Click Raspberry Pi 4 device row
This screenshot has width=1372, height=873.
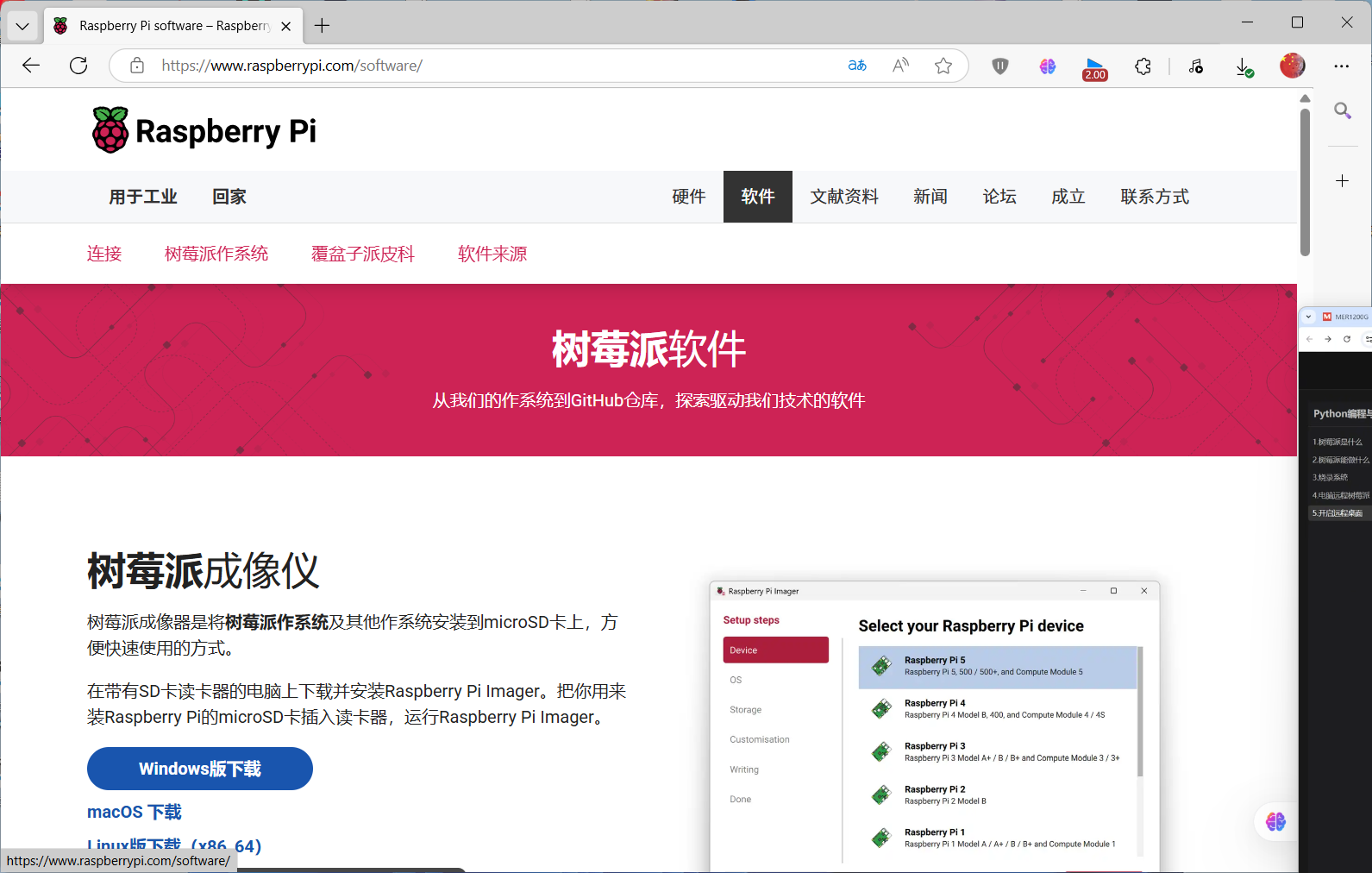tap(998, 709)
